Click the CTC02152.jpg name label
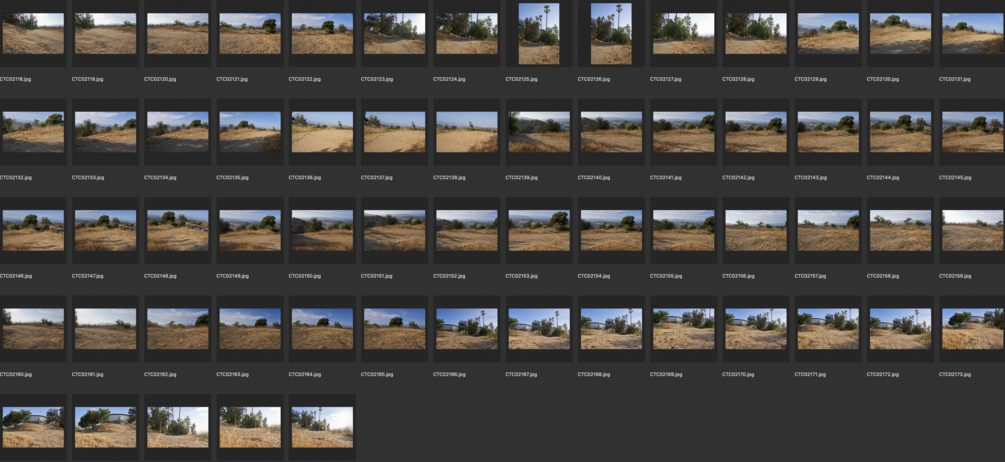Screen dimensions: 1005x462 click(x=449, y=276)
